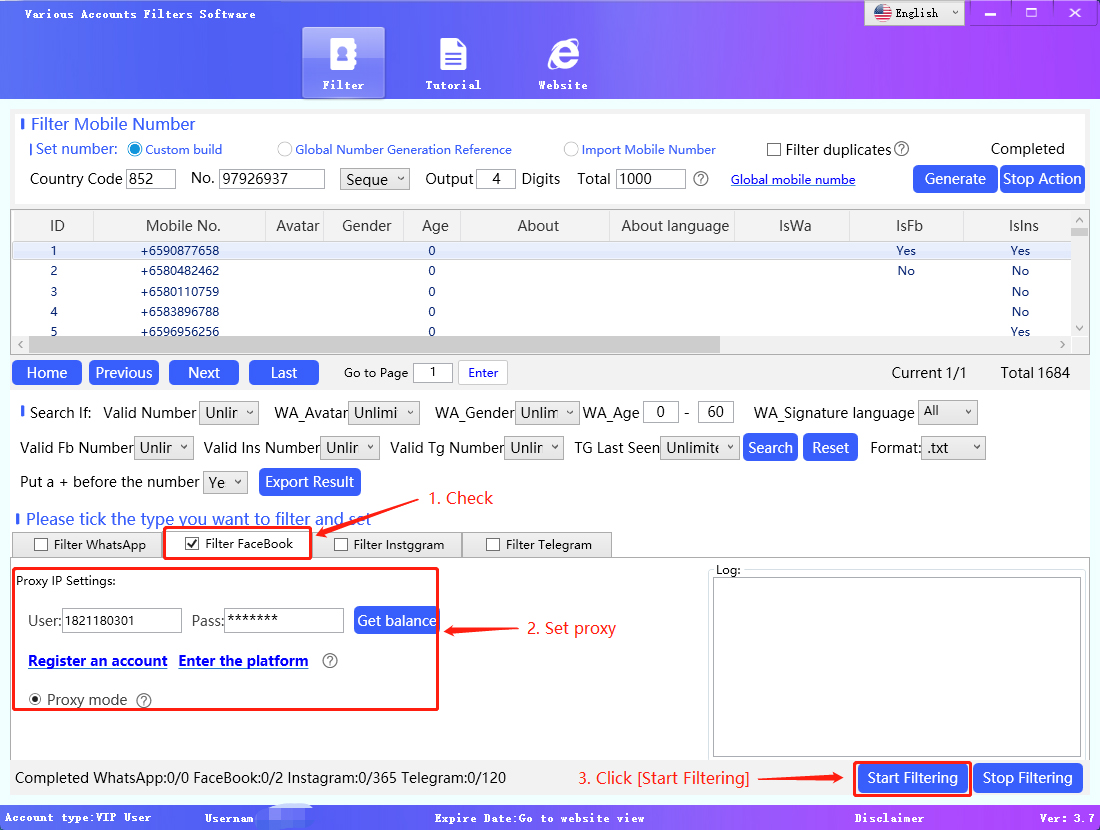Select Global Number Generation Reference option

click(x=284, y=149)
